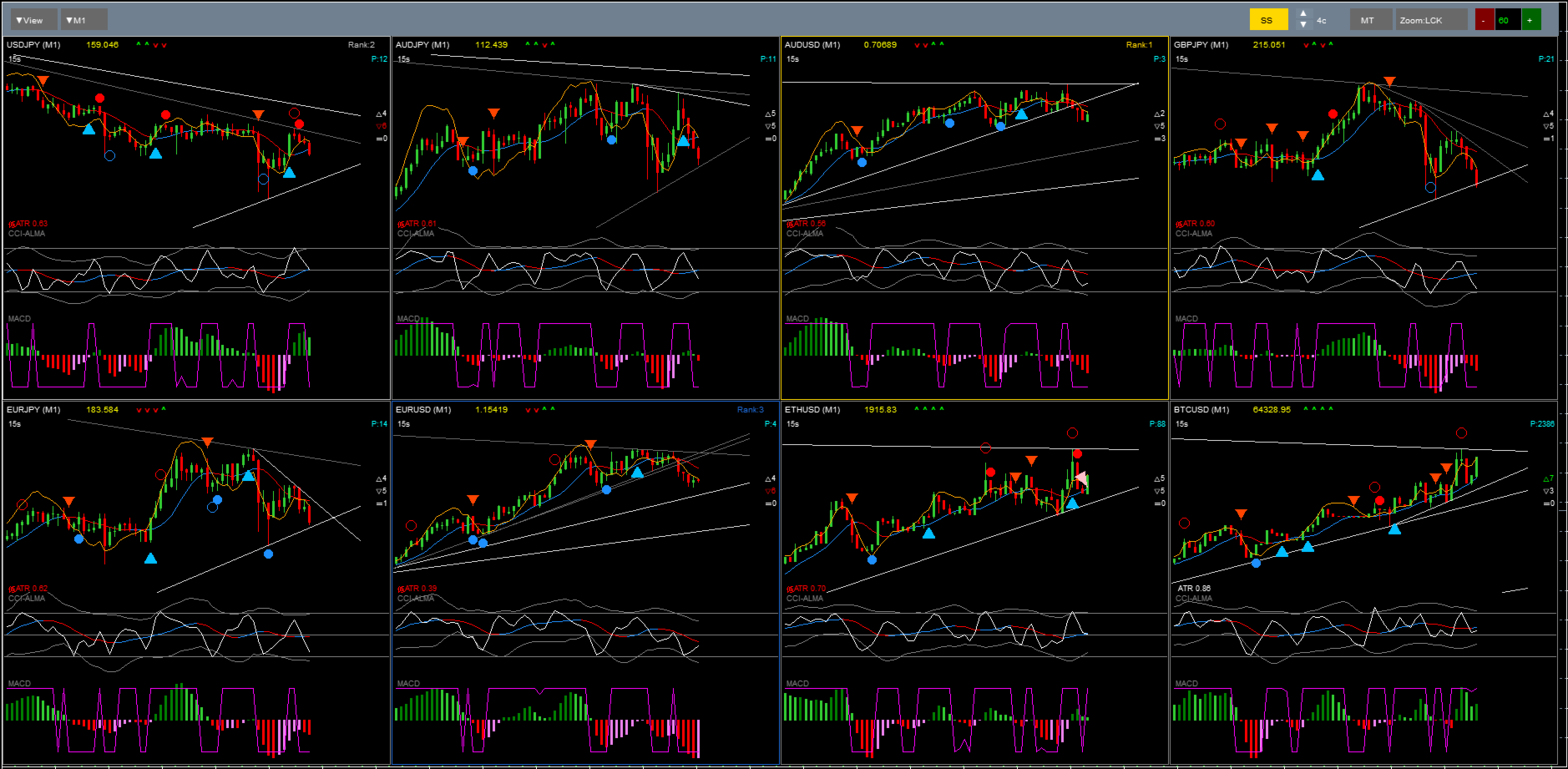Decrease column count with down arrow
The image size is (1568, 769).
point(1303,25)
